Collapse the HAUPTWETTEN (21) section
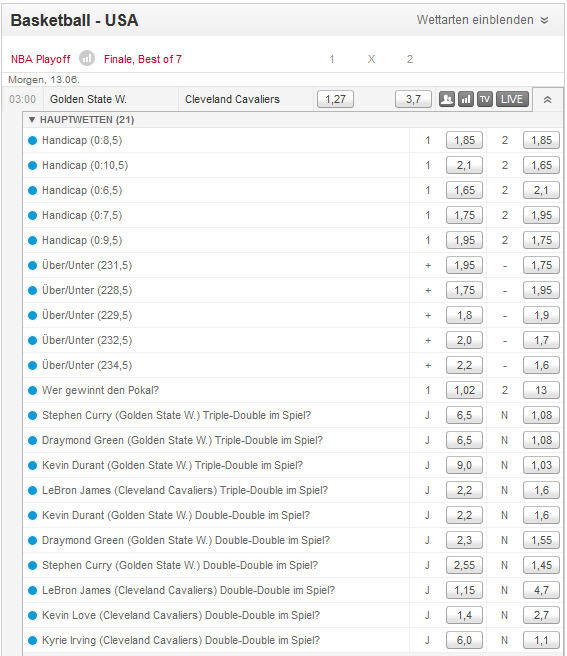567x656 pixels. (82, 120)
